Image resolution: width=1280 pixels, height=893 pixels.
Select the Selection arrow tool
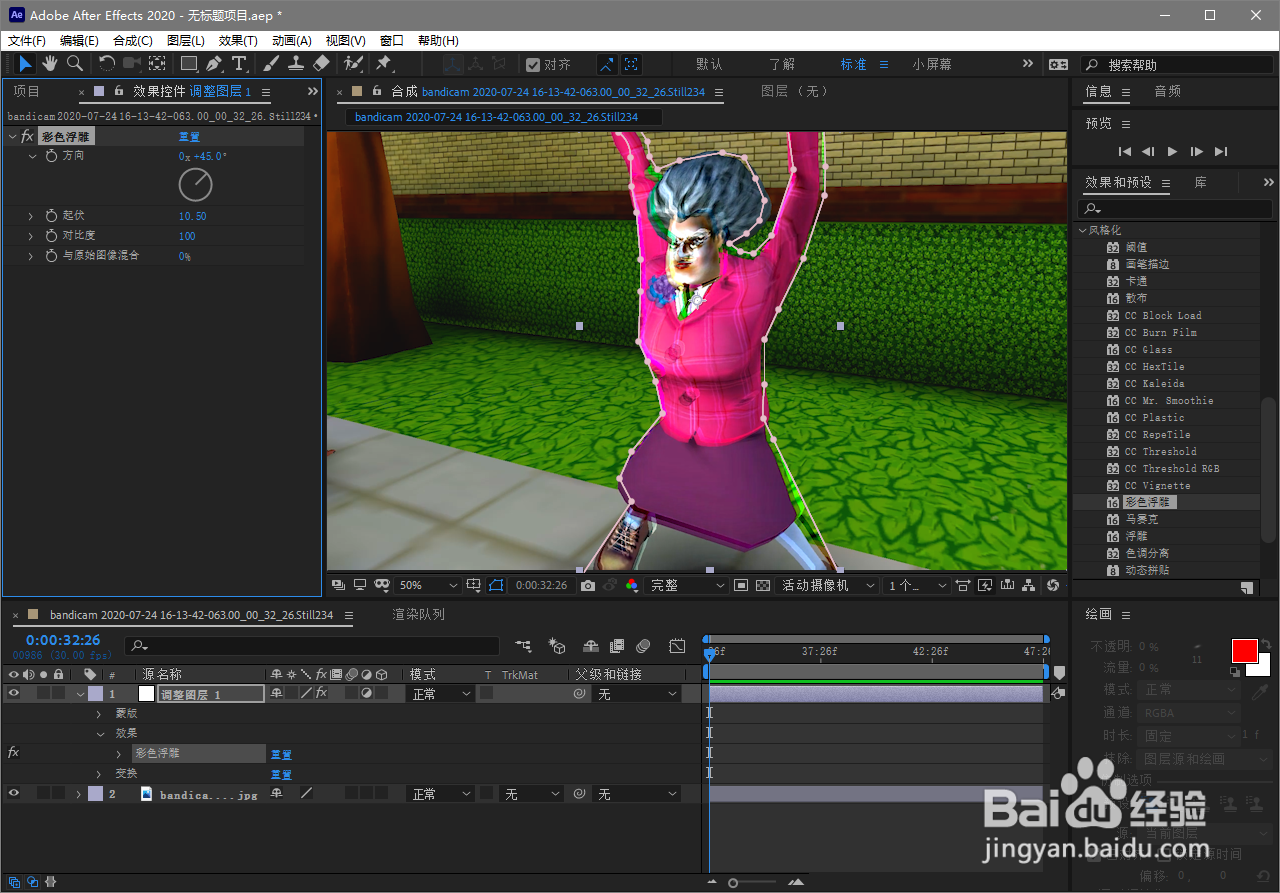25,64
